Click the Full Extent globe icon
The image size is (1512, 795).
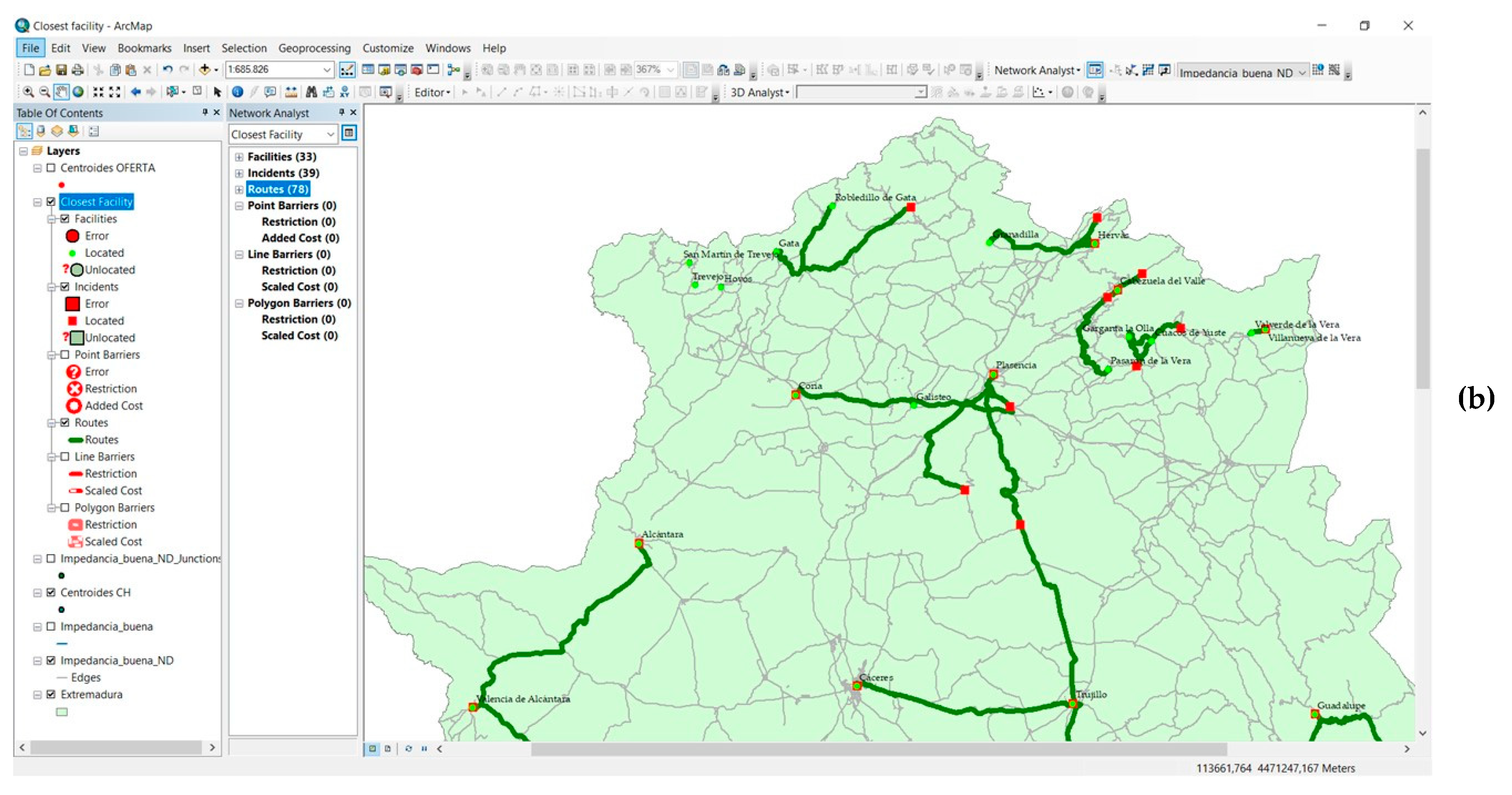tap(78, 92)
